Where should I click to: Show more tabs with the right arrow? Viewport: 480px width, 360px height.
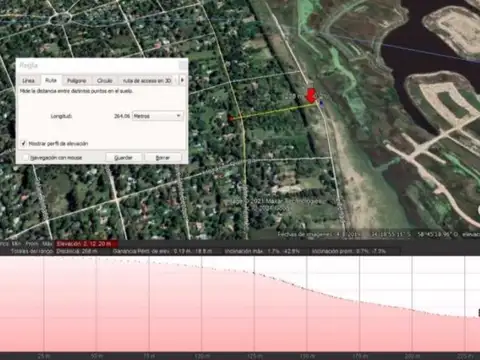tap(182, 80)
